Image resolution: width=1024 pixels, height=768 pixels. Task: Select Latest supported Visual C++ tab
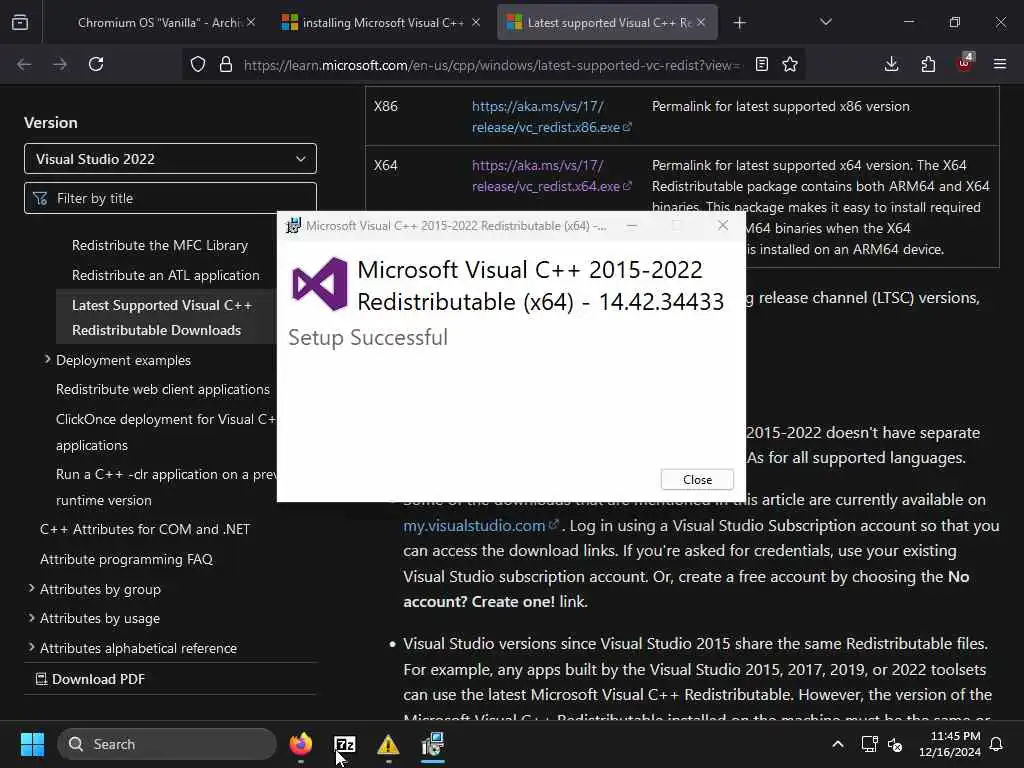[x=608, y=23]
